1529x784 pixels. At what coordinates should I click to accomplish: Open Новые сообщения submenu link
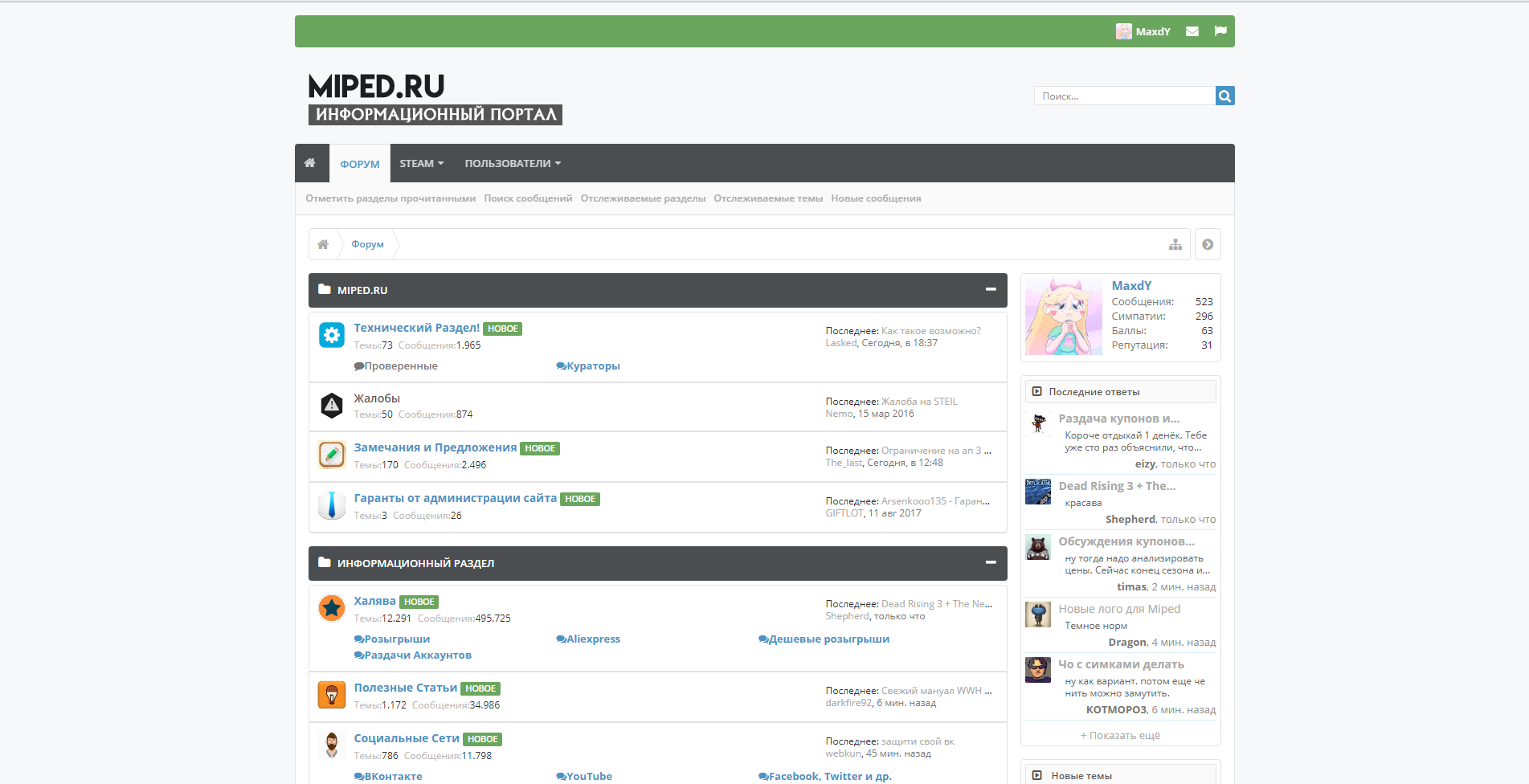876,198
